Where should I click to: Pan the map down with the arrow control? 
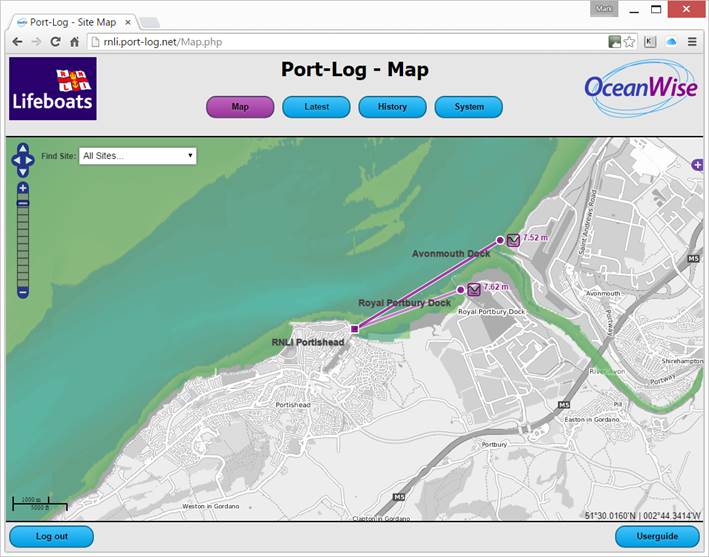23,172
